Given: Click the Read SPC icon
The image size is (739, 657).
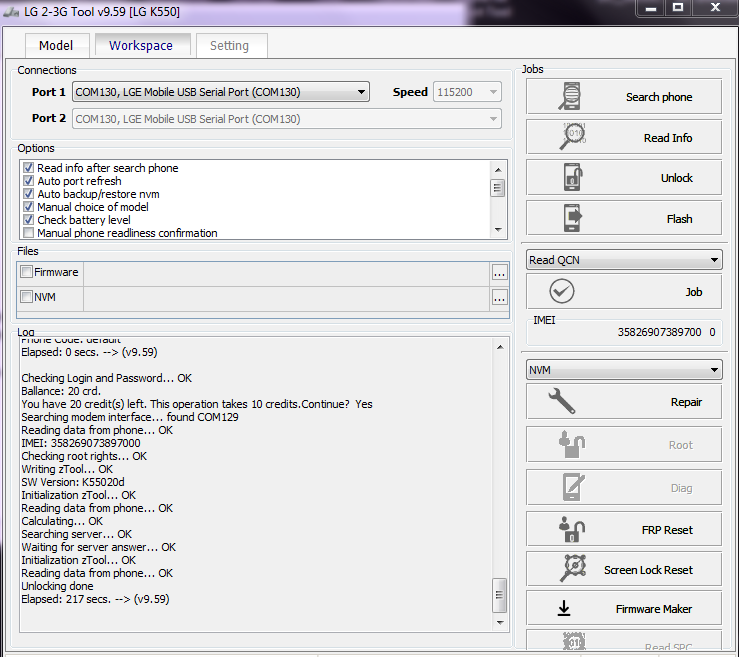Looking at the screenshot, I should click(x=574, y=641).
